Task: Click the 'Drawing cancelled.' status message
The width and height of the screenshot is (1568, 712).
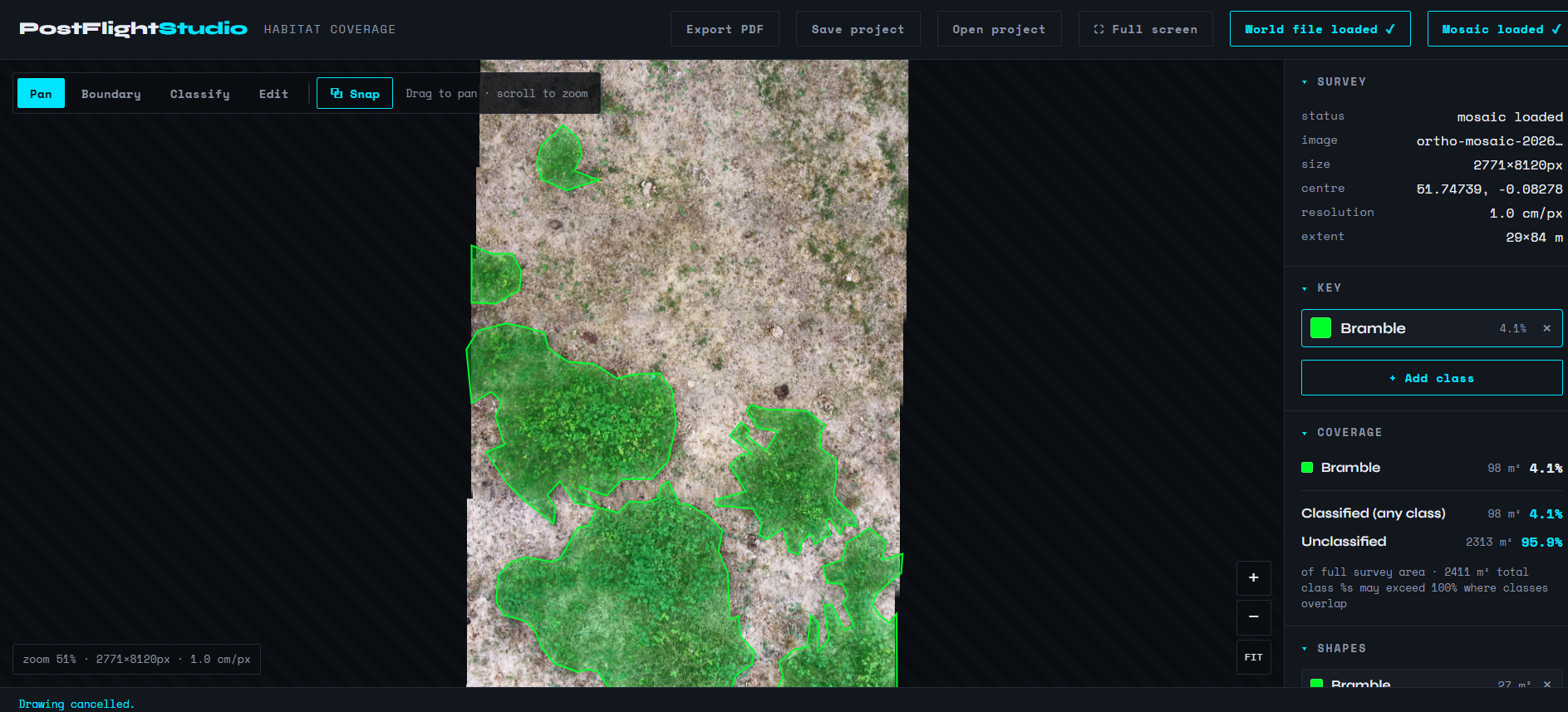Action: click(76, 704)
